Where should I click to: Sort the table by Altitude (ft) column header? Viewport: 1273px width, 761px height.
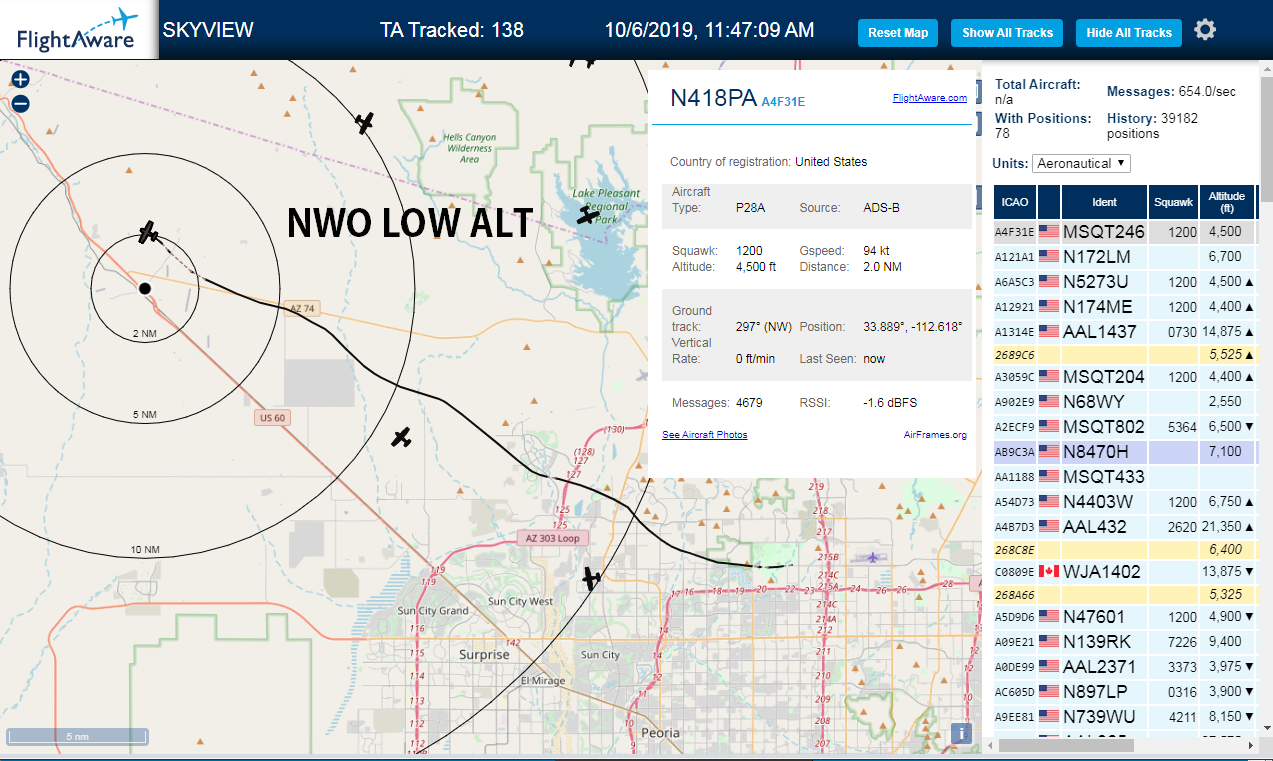coord(1226,202)
